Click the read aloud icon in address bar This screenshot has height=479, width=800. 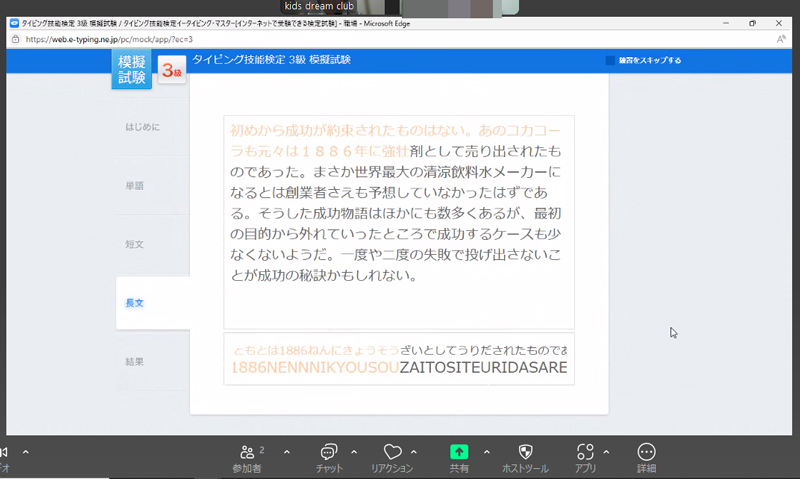(x=781, y=39)
